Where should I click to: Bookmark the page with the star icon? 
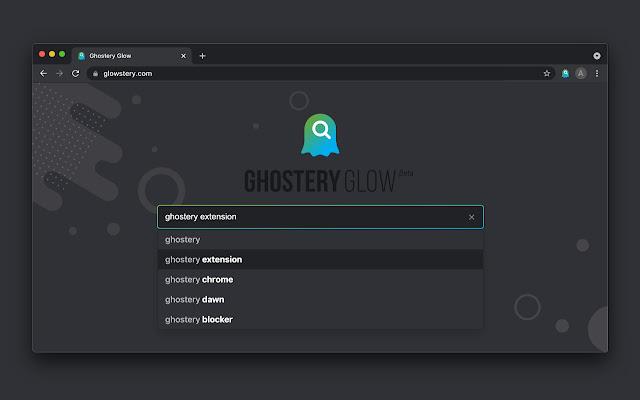coord(547,73)
